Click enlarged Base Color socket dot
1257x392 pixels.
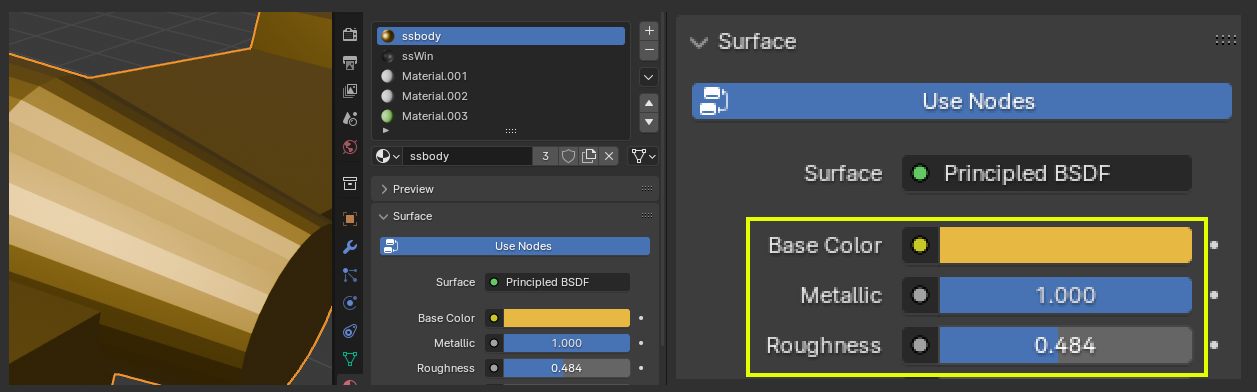pos(920,245)
